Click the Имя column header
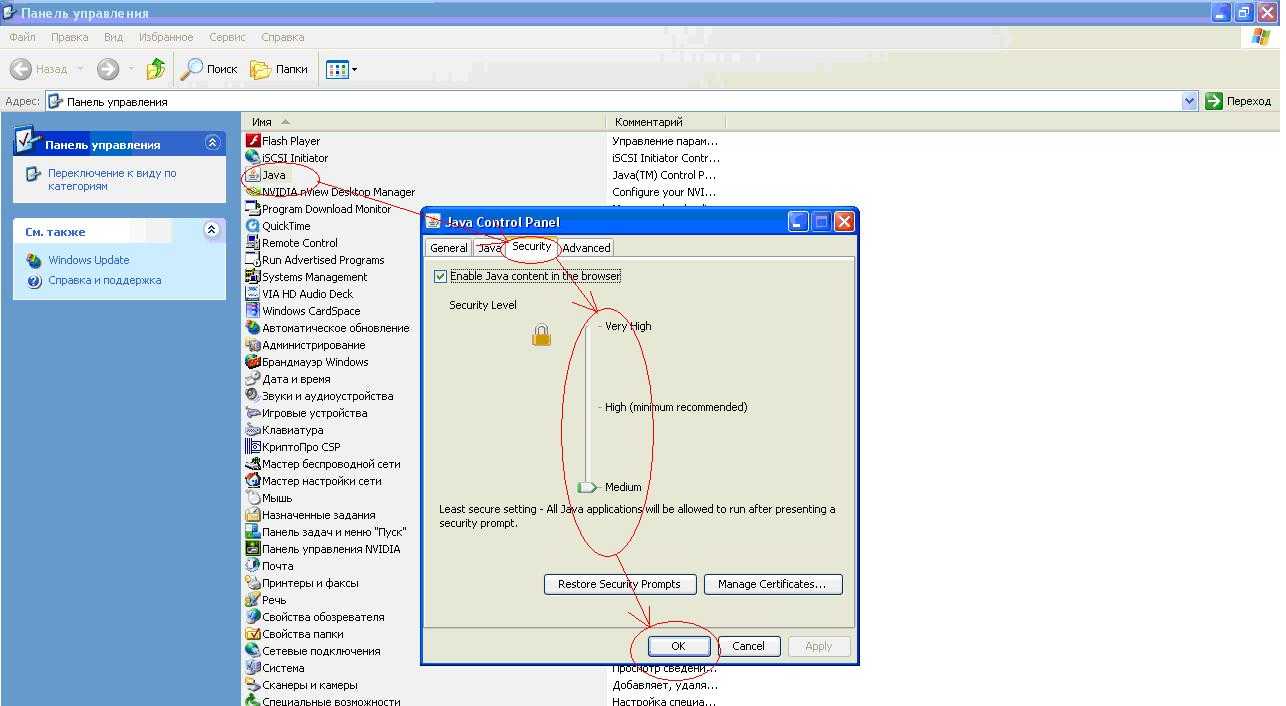This screenshot has width=1286, height=706. coord(262,122)
